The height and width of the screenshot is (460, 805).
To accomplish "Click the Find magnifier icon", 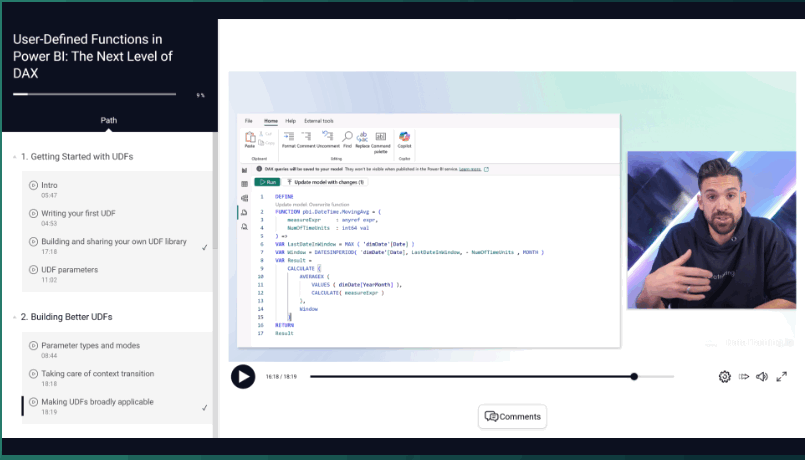I will pos(348,139).
